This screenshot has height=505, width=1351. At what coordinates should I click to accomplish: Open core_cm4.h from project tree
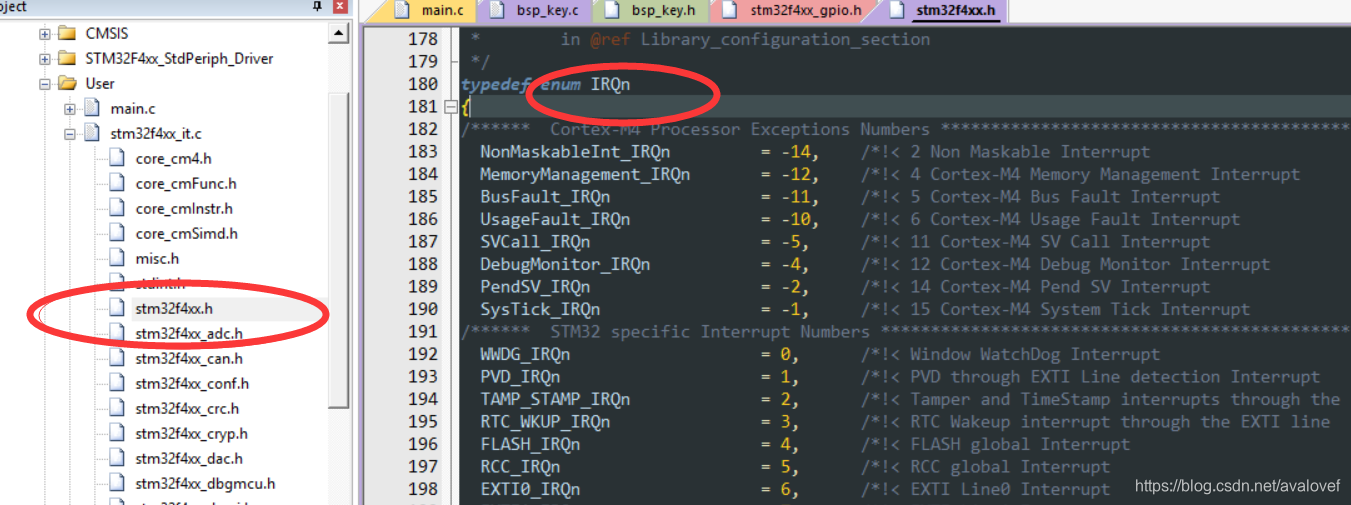pos(173,159)
